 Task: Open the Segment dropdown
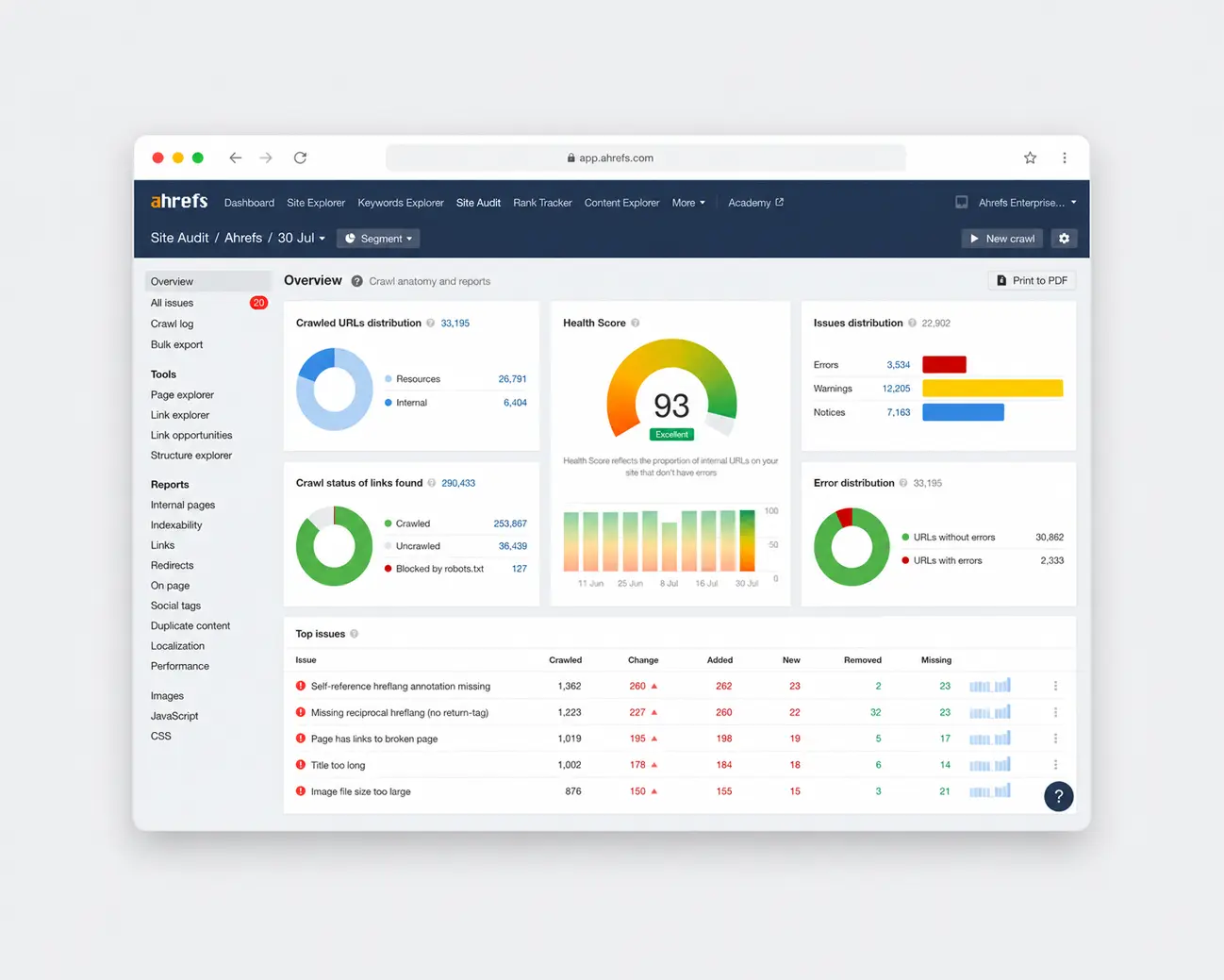378,239
